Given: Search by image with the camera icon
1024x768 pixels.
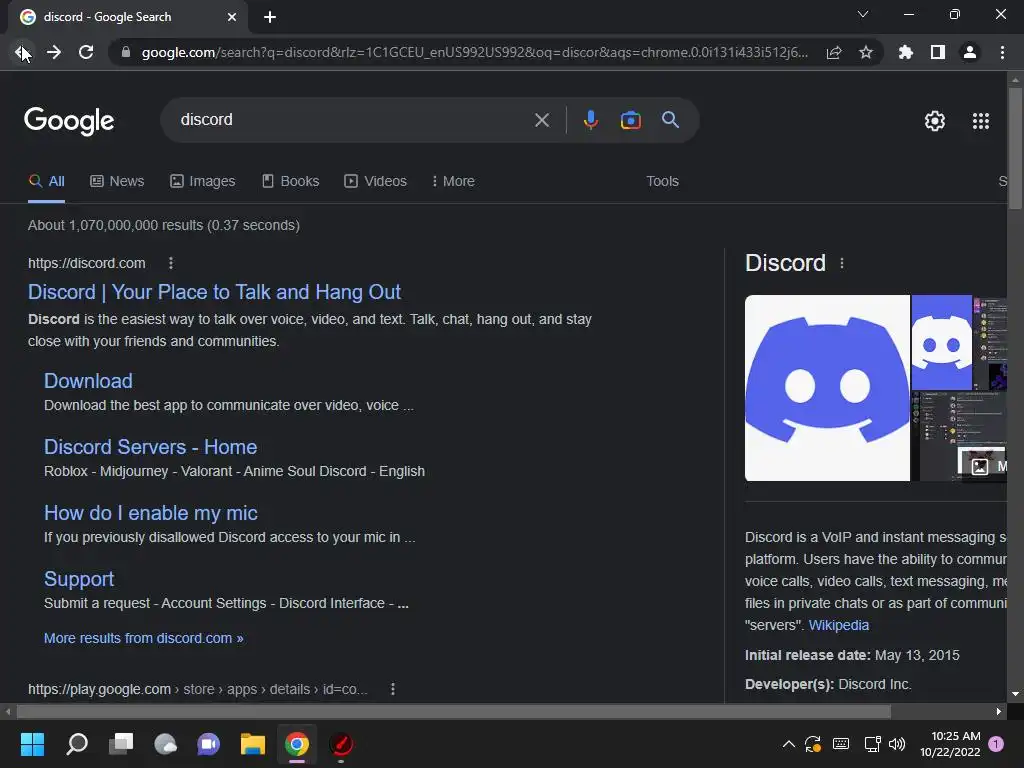Looking at the screenshot, I should click(630, 120).
